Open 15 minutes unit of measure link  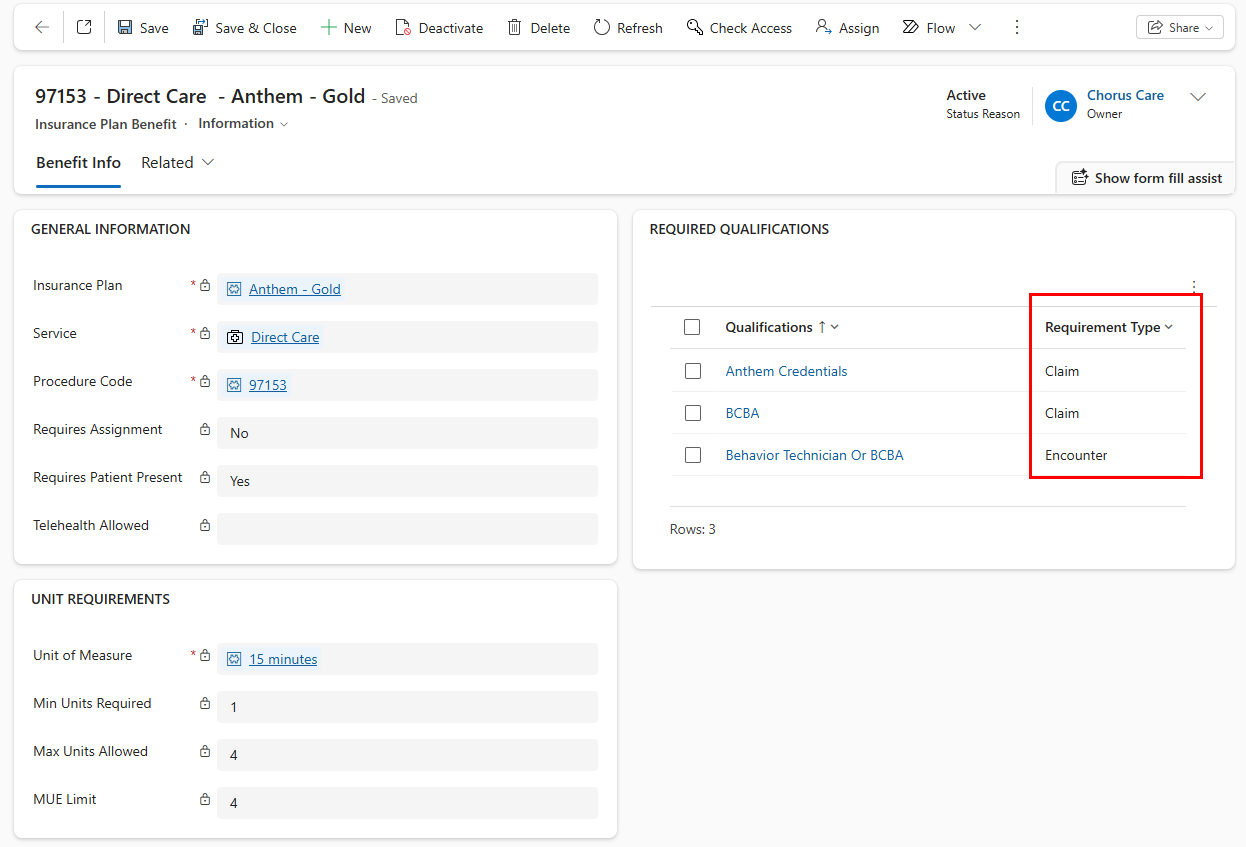pyautogui.click(x=283, y=659)
